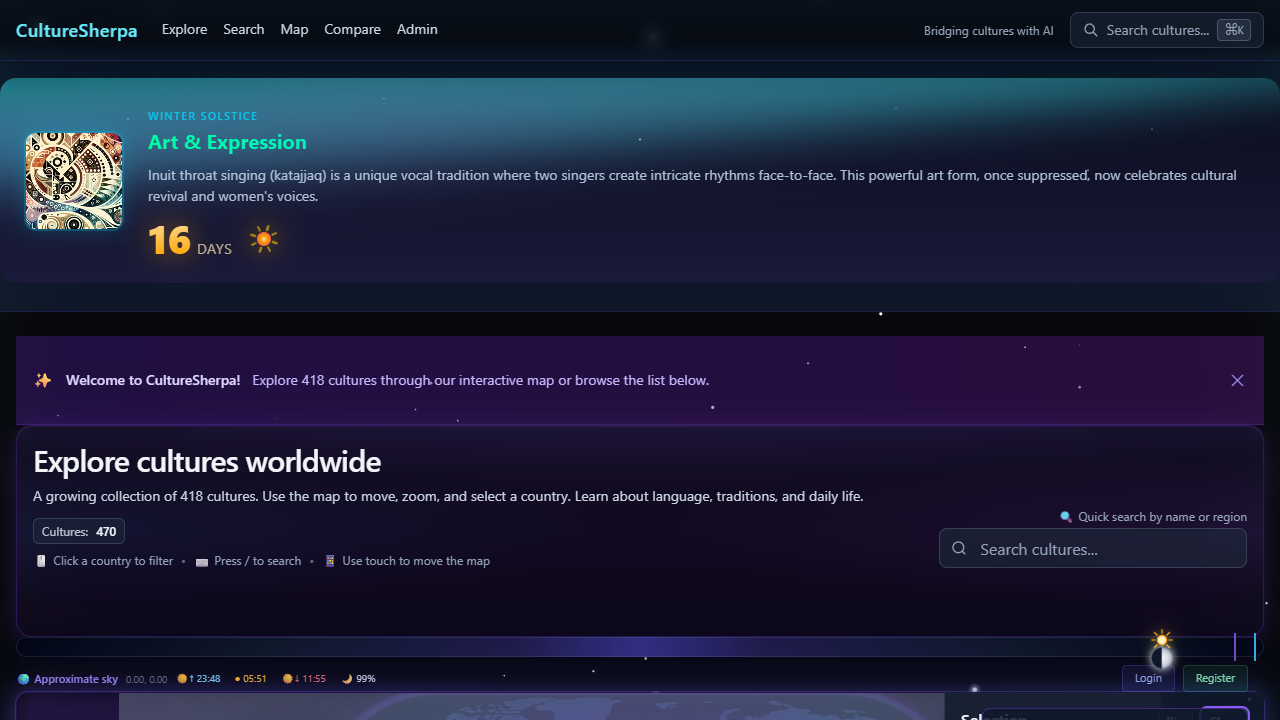The image size is (1280, 720).
Task: Click the sunrise time 23:48 indicator
Action: coord(199,679)
